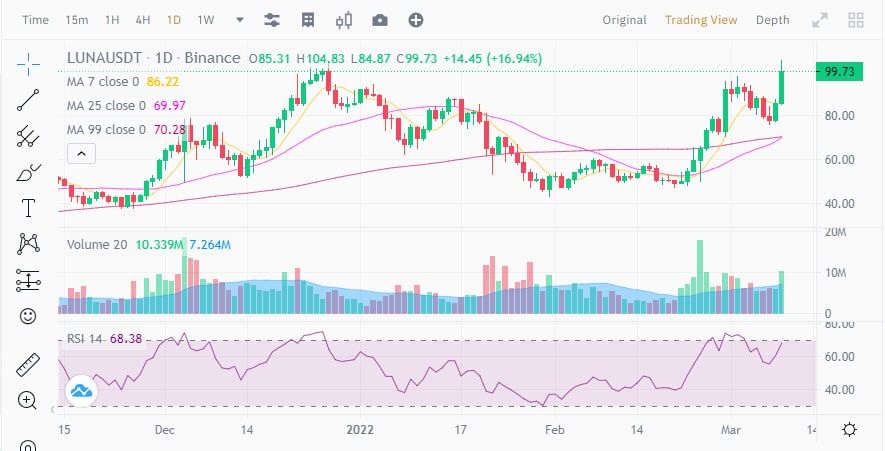
Task: Open chart settings gear icon
Action: (849, 430)
